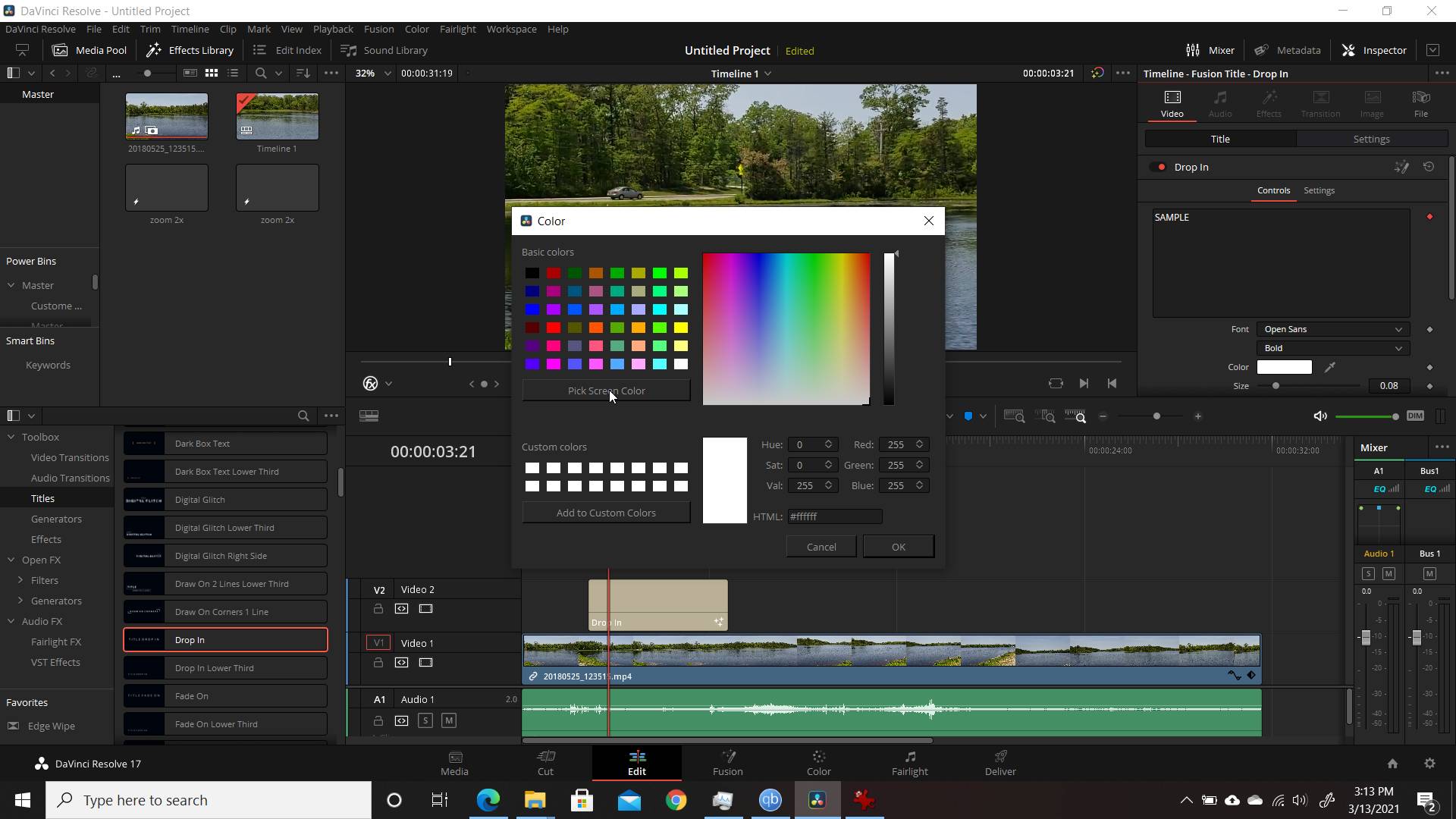Expand the Filters category
The height and width of the screenshot is (819, 1456).
20,581
